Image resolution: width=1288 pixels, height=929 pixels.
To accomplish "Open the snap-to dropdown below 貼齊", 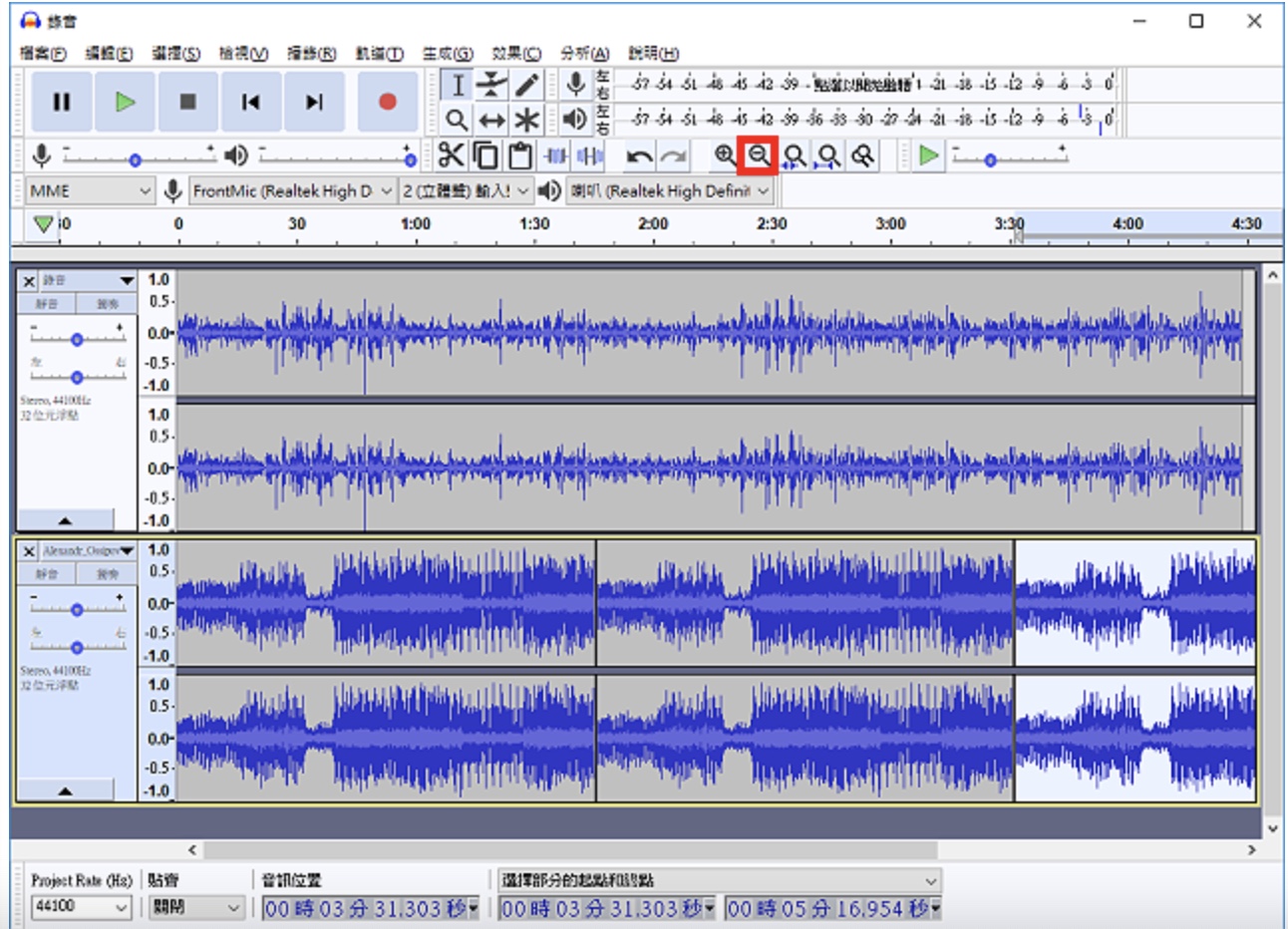I will [x=195, y=908].
